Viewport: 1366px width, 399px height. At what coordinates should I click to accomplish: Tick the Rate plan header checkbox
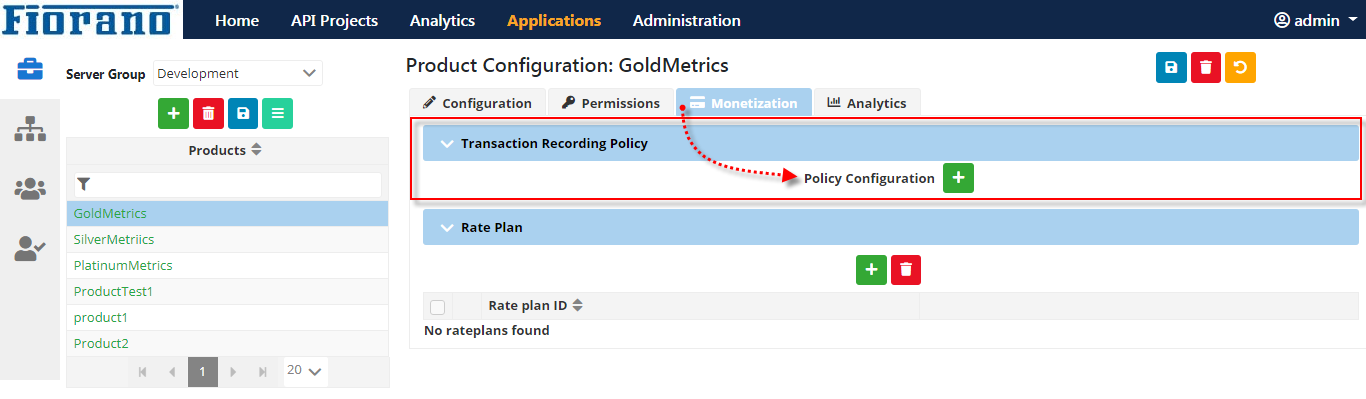click(x=437, y=307)
